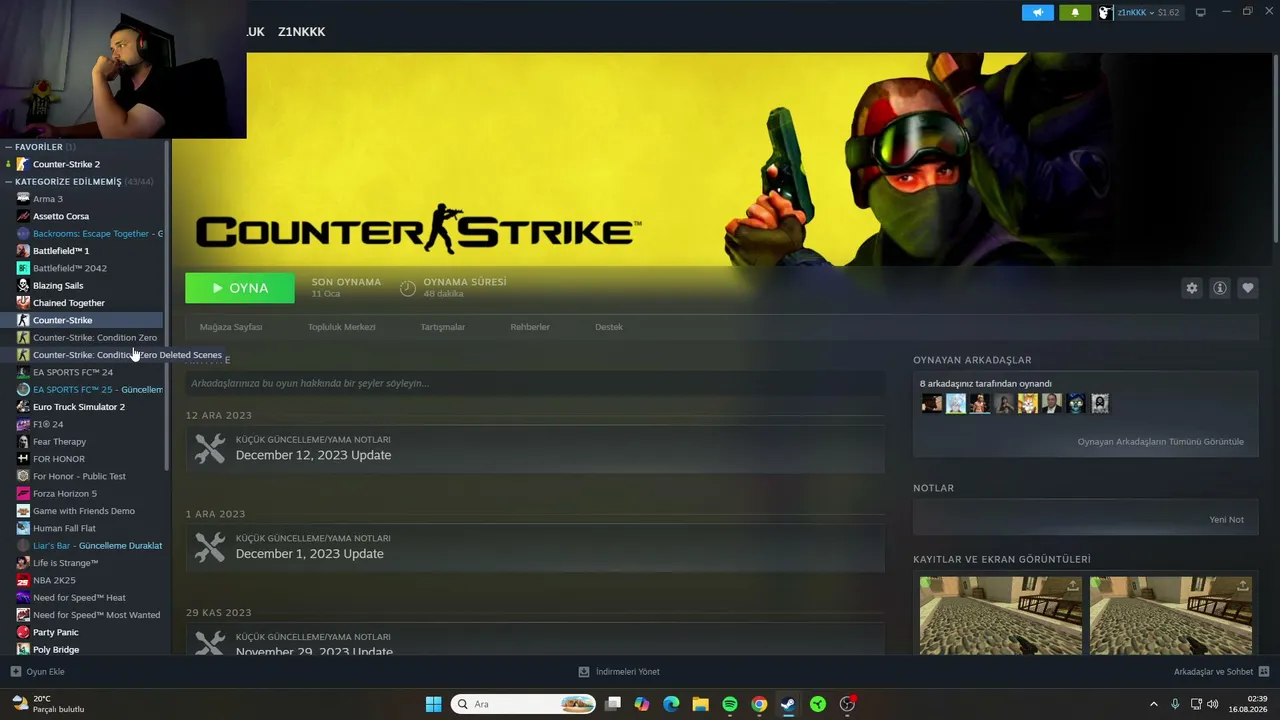Open the December 1, 2023 Update post
This screenshot has width=1280, height=720.
click(535, 547)
